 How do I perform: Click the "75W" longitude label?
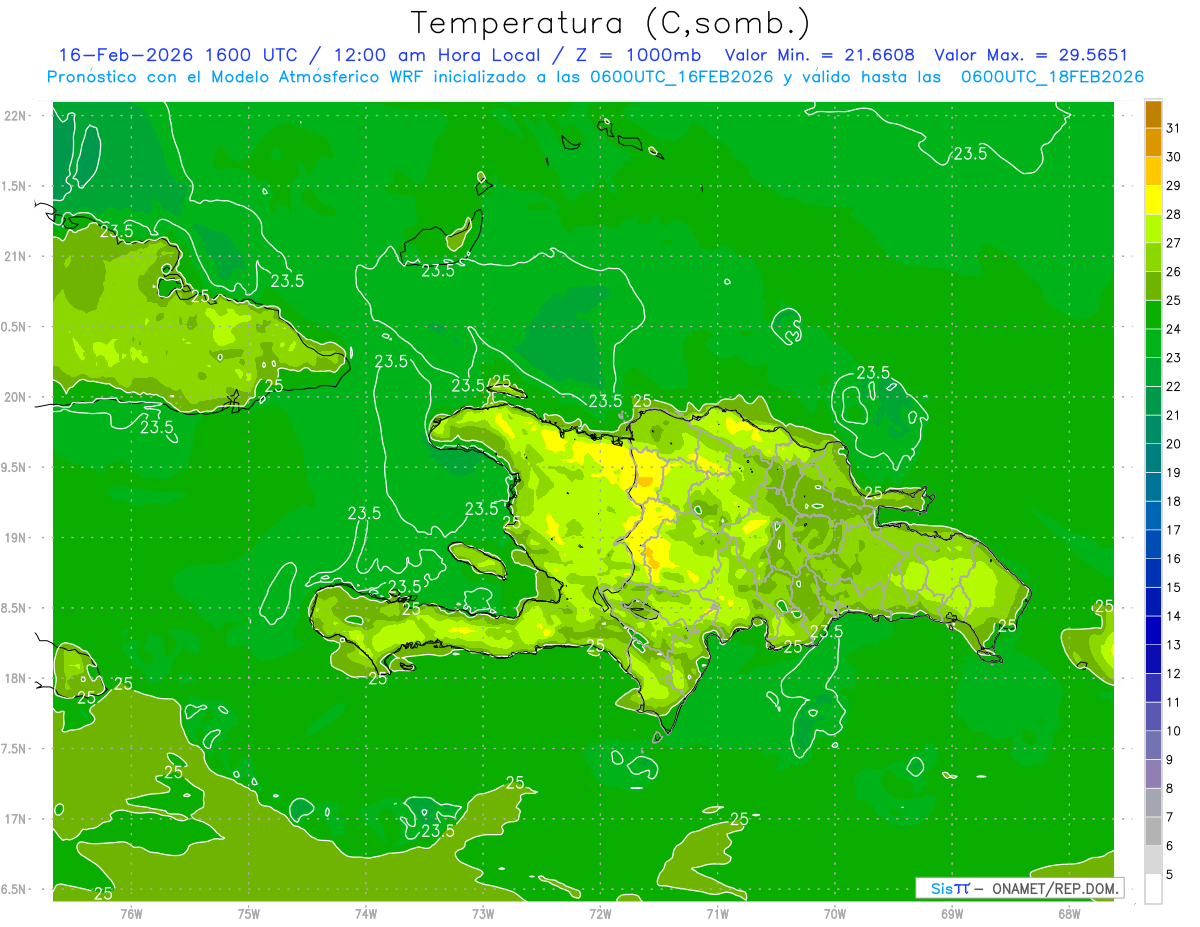tap(249, 914)
